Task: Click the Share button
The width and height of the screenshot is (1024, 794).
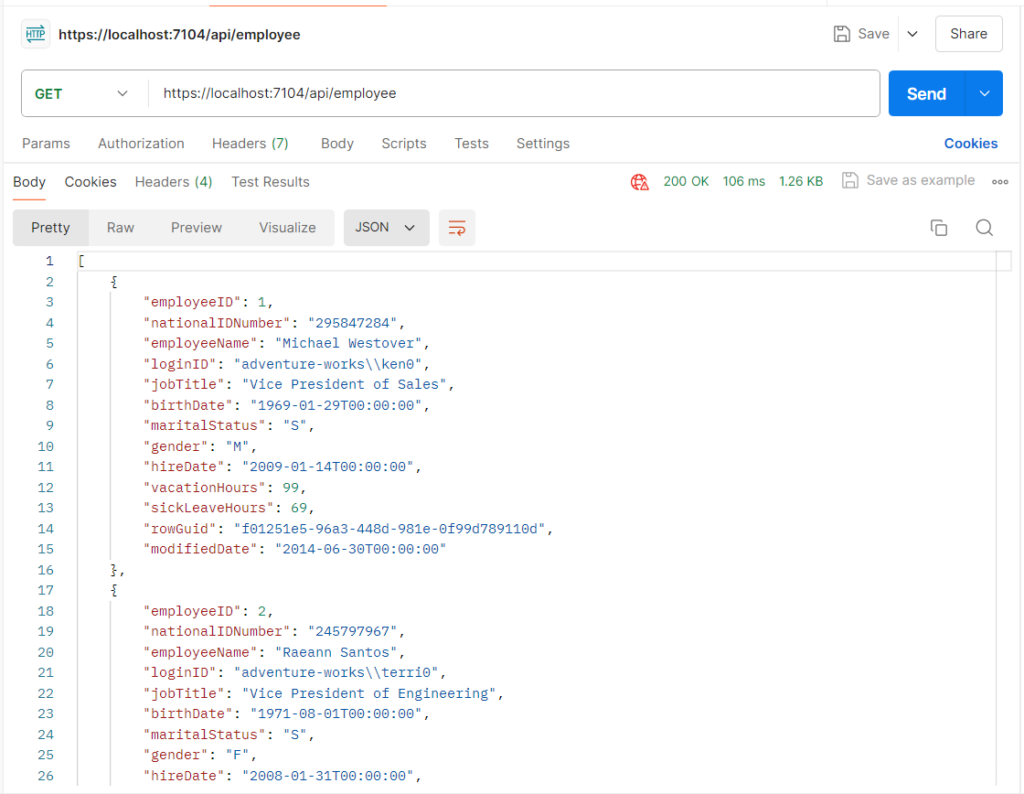Action: 968,34
